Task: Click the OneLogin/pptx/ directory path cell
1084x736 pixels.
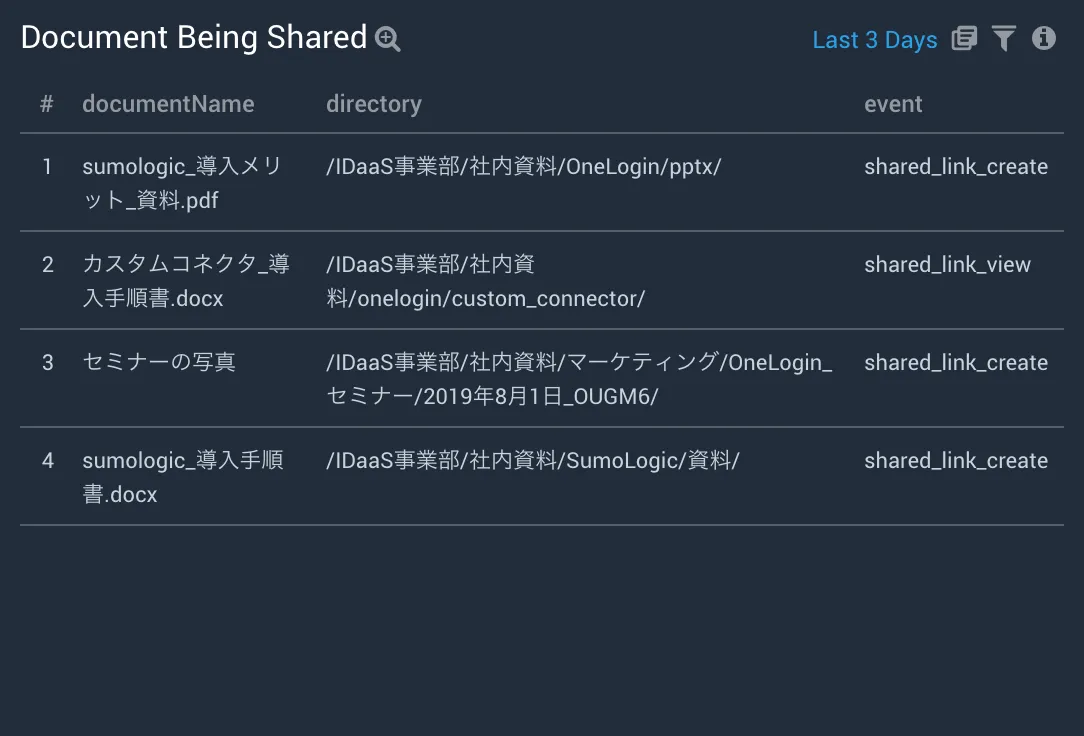Action: point(523,167)
